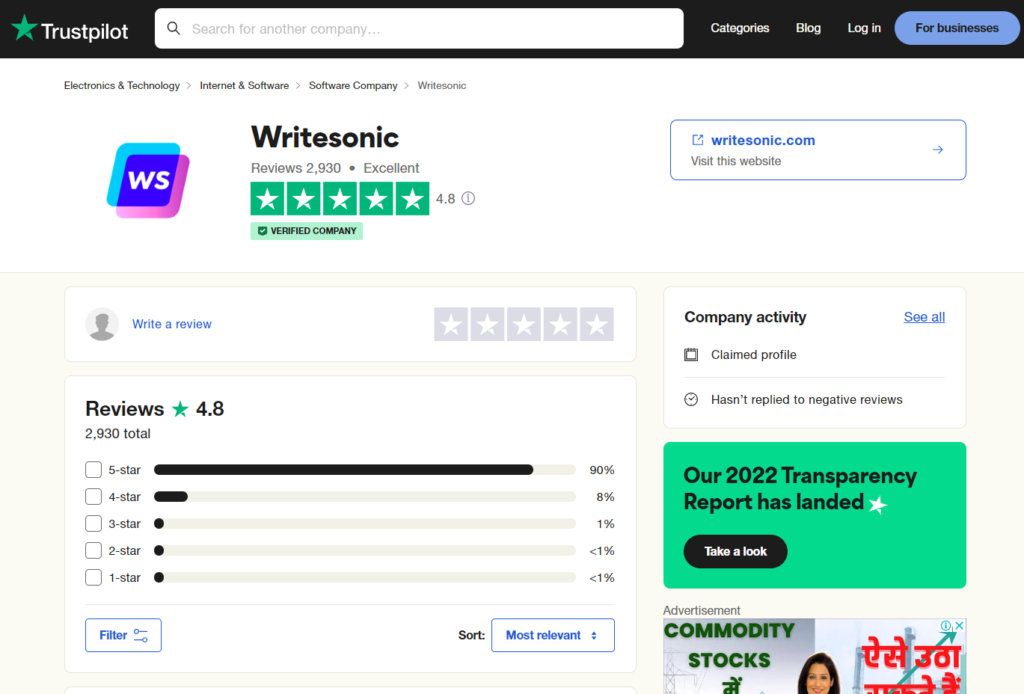Click the 5-star 90% progress bar

pos(364,470)
